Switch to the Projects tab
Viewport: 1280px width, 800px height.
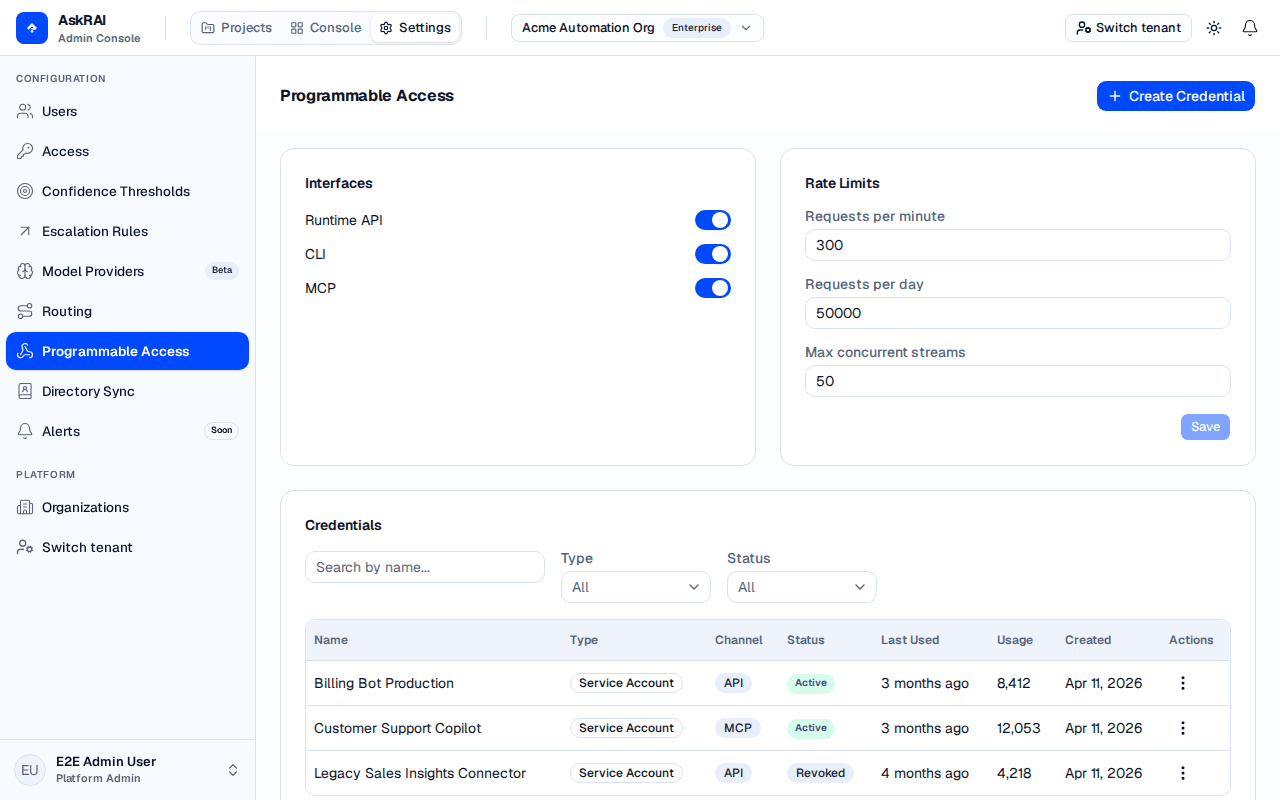click(x=237, y=28)
